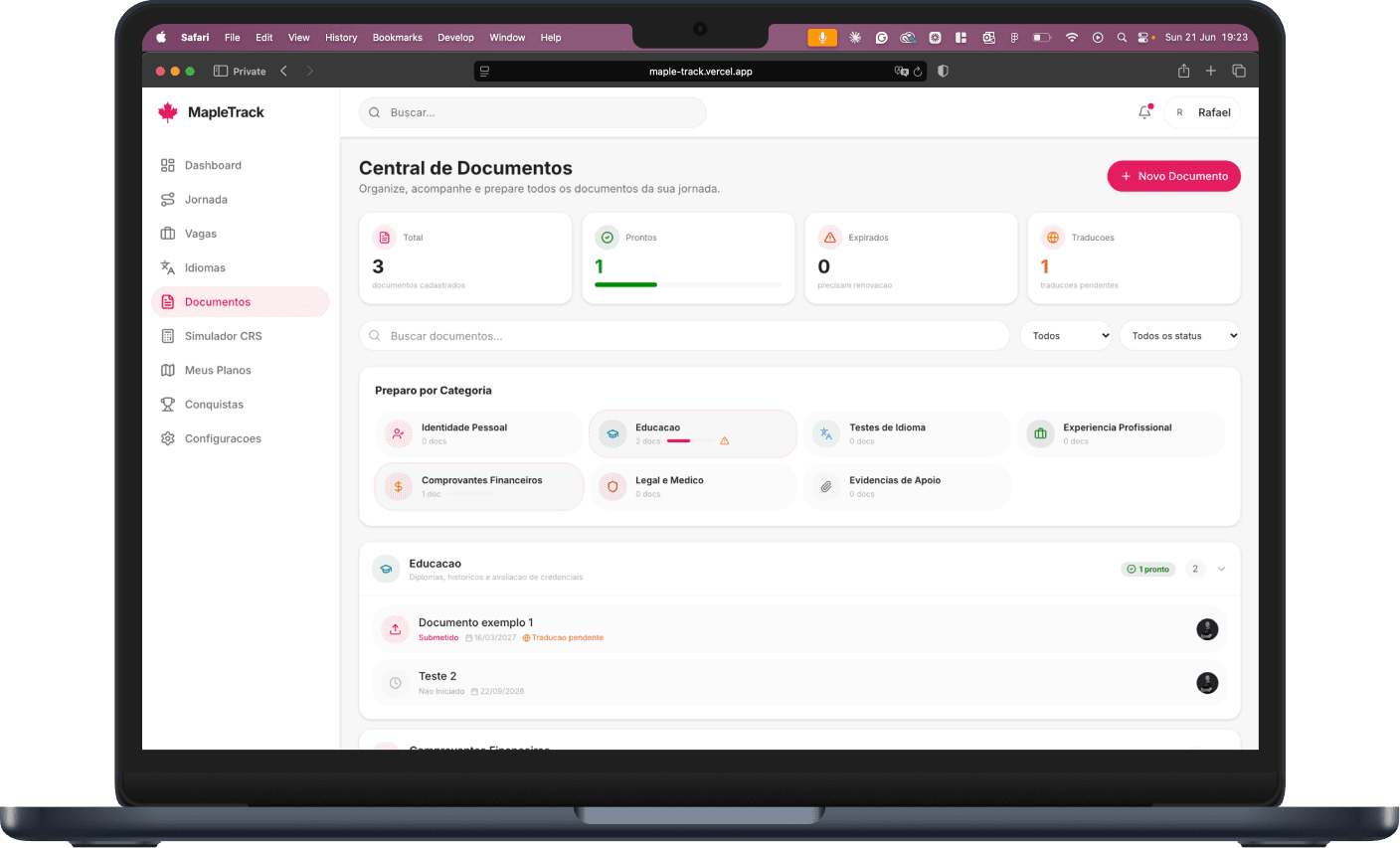
Task: Click the Submetido status label
Action: pyautogui.click(x=438, y=638)
